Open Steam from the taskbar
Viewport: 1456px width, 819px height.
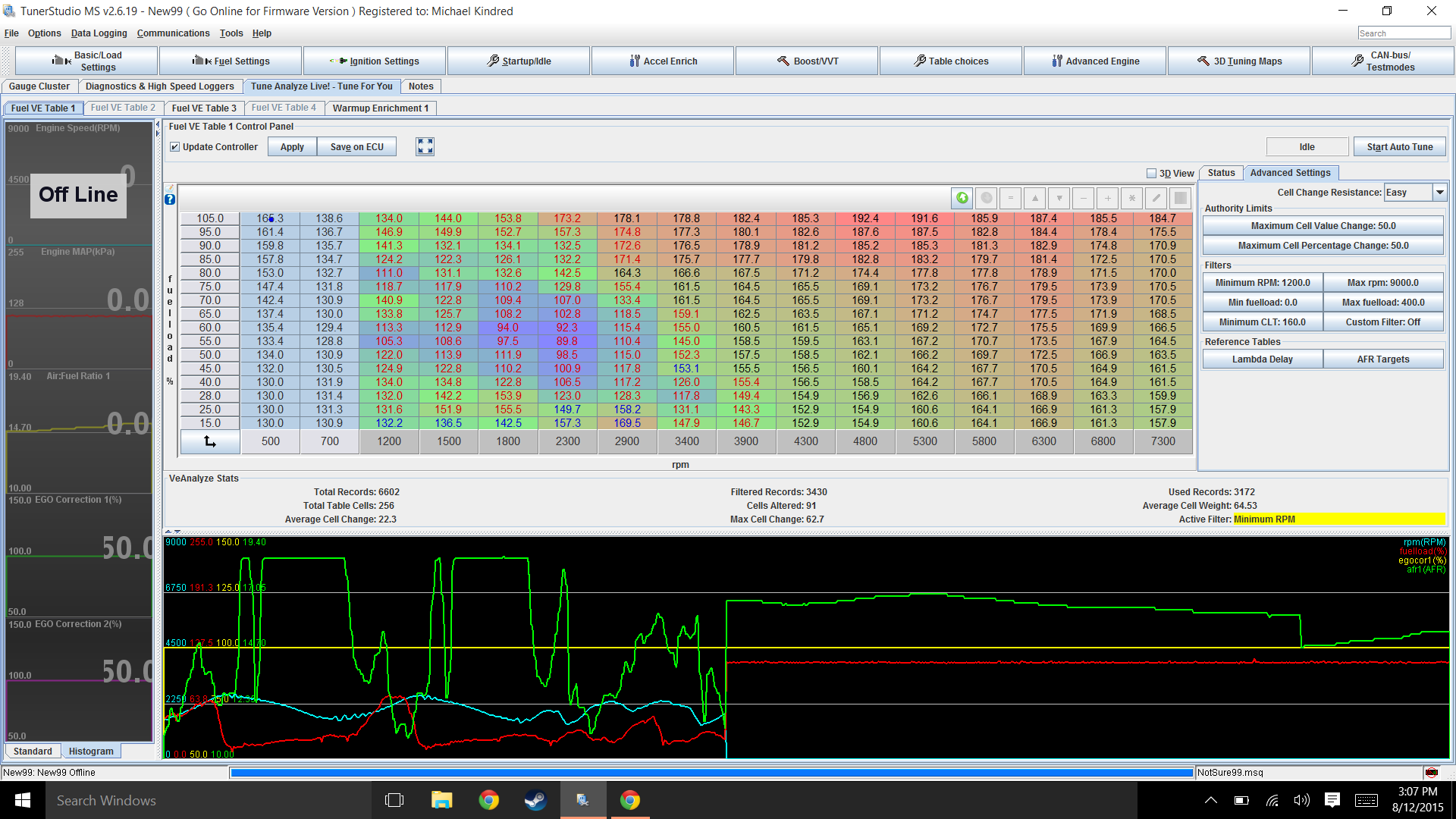(x=535, y=800)
